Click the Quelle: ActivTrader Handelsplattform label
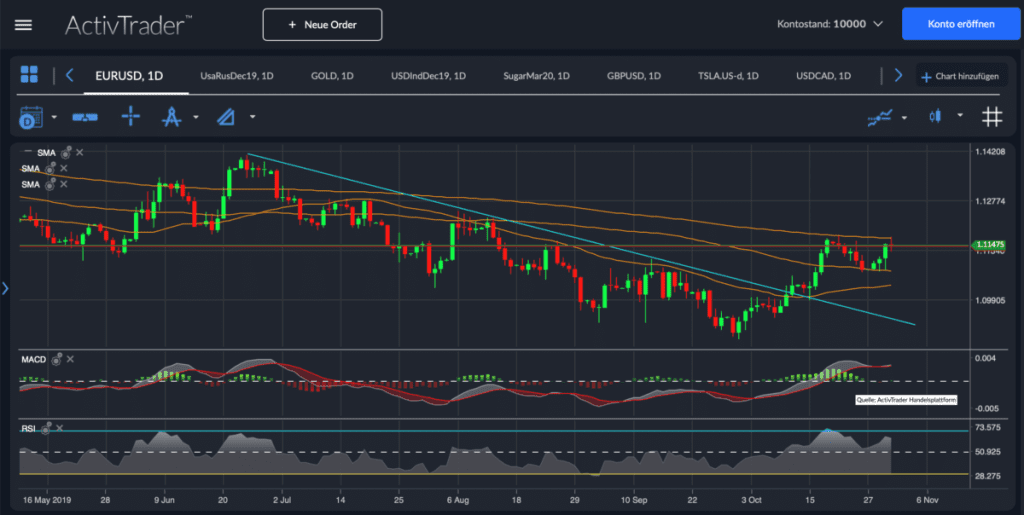 pyautogui.click(x=906, y=399)
